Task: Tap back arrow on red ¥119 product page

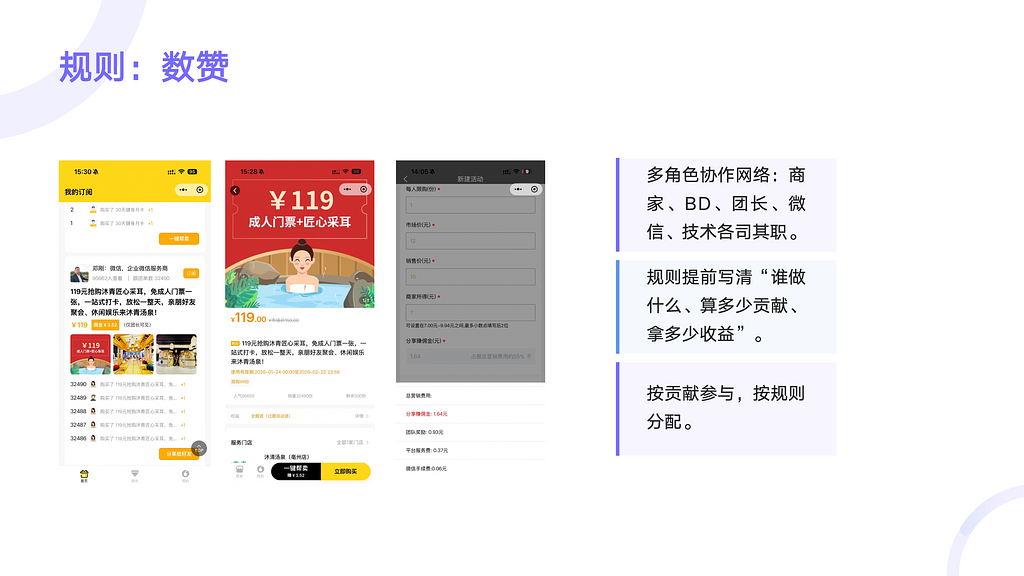Action: tap(235, 190)
